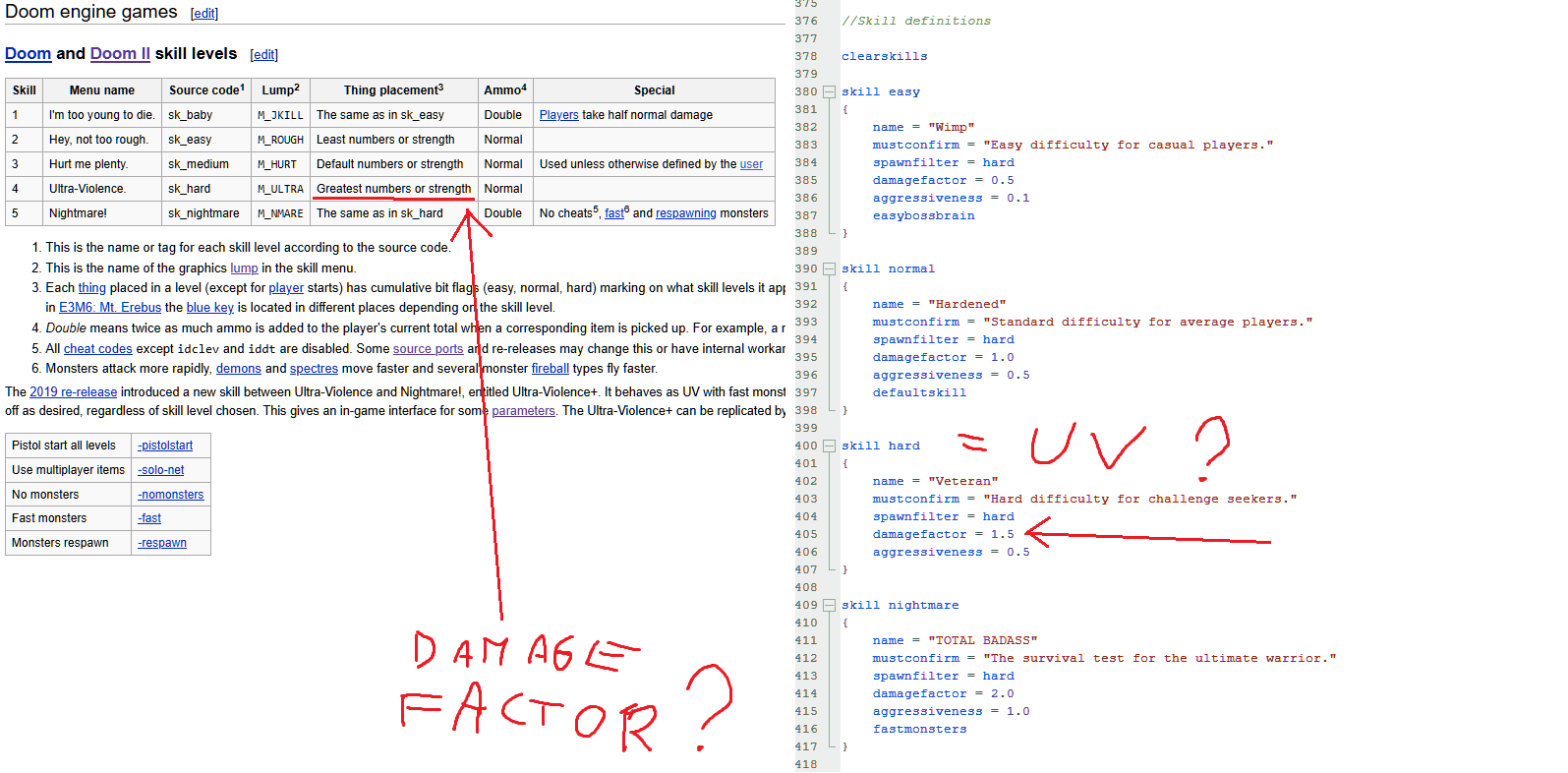Viewport: 1568px width, 773px height.
Task: Open the respawning monsters link
Action: pyautogui.click(x=686, y=213)
